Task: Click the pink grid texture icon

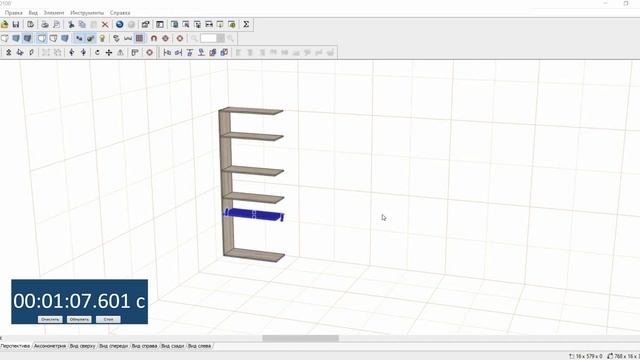Action: 139,38
